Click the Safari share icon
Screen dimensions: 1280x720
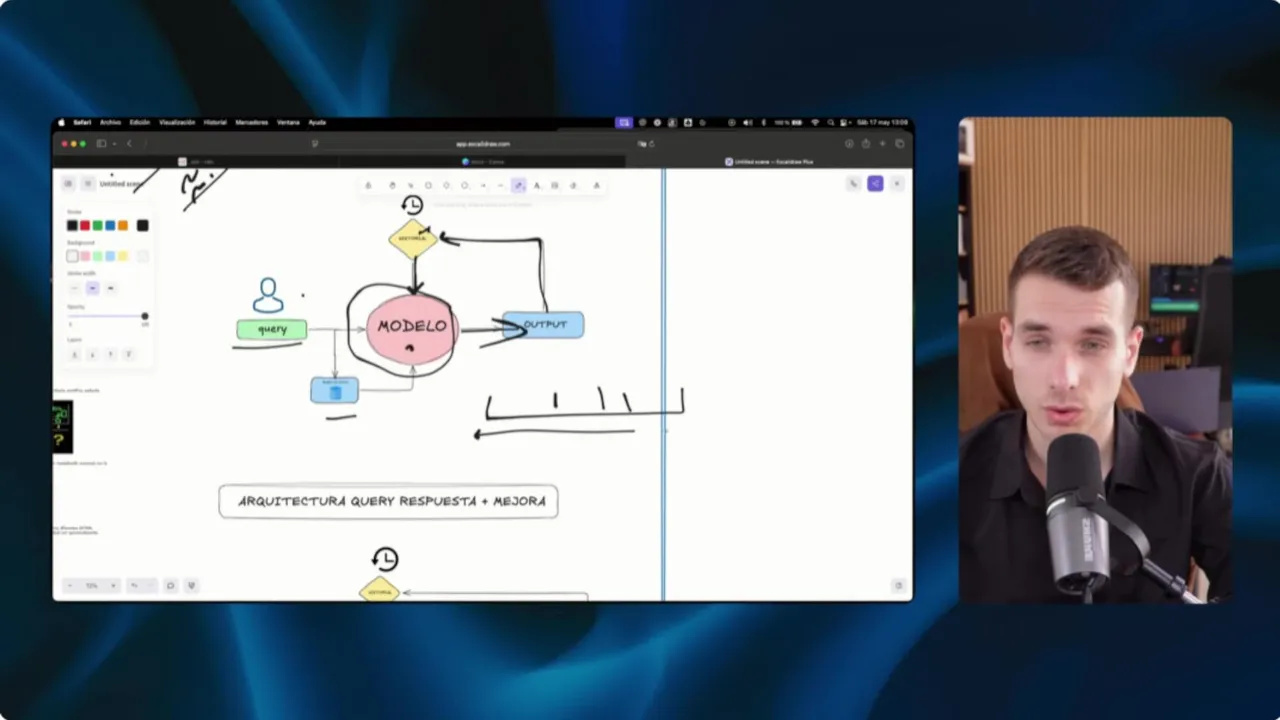(x=866, y=143)
